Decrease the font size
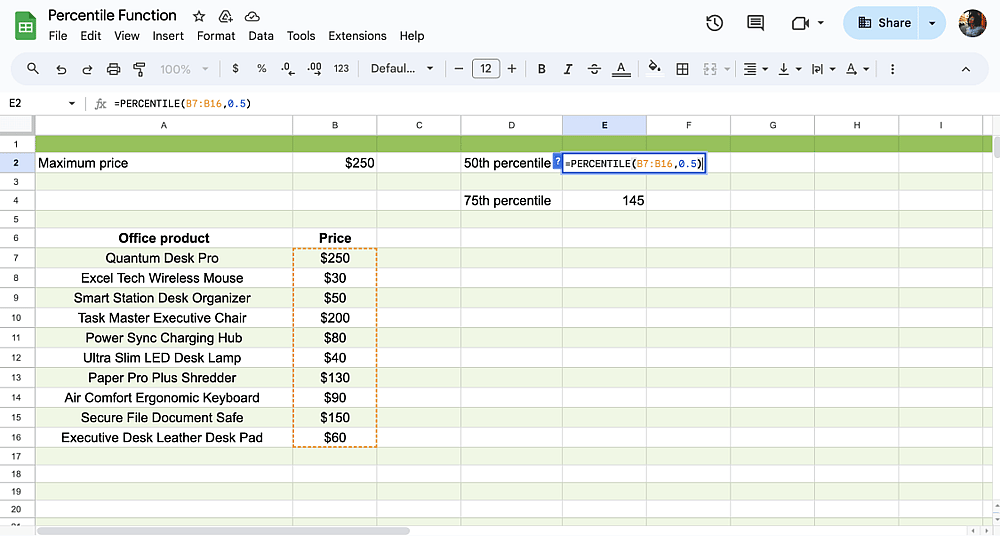 [x=459, y=69]
